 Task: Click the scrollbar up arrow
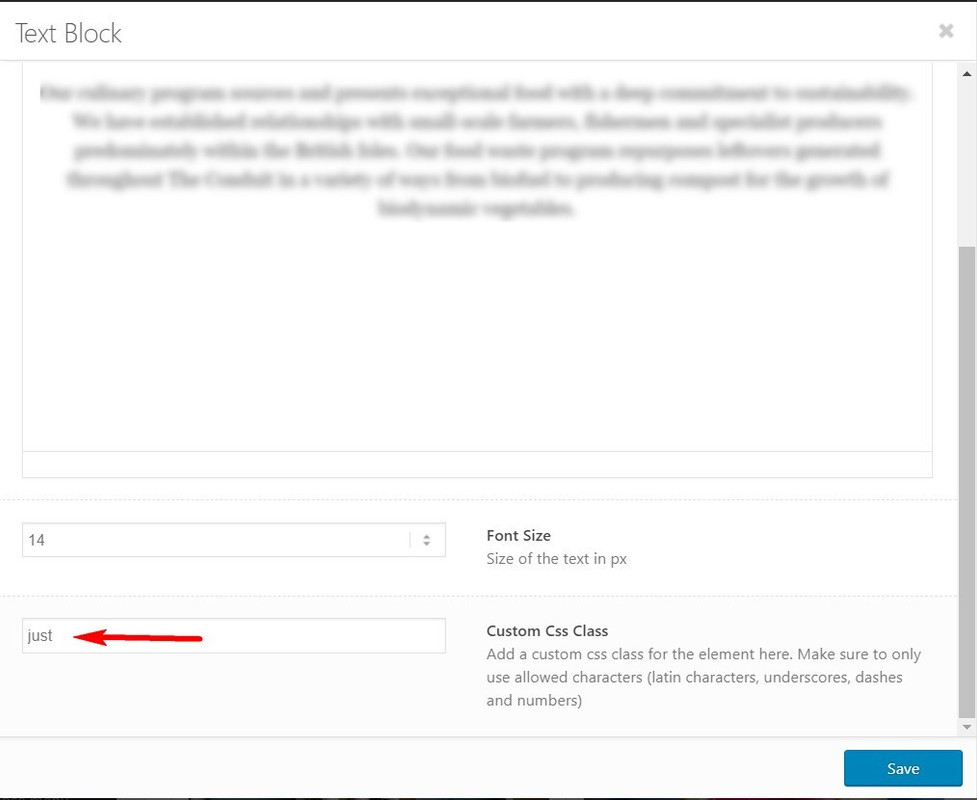click(x=966, y=74)
